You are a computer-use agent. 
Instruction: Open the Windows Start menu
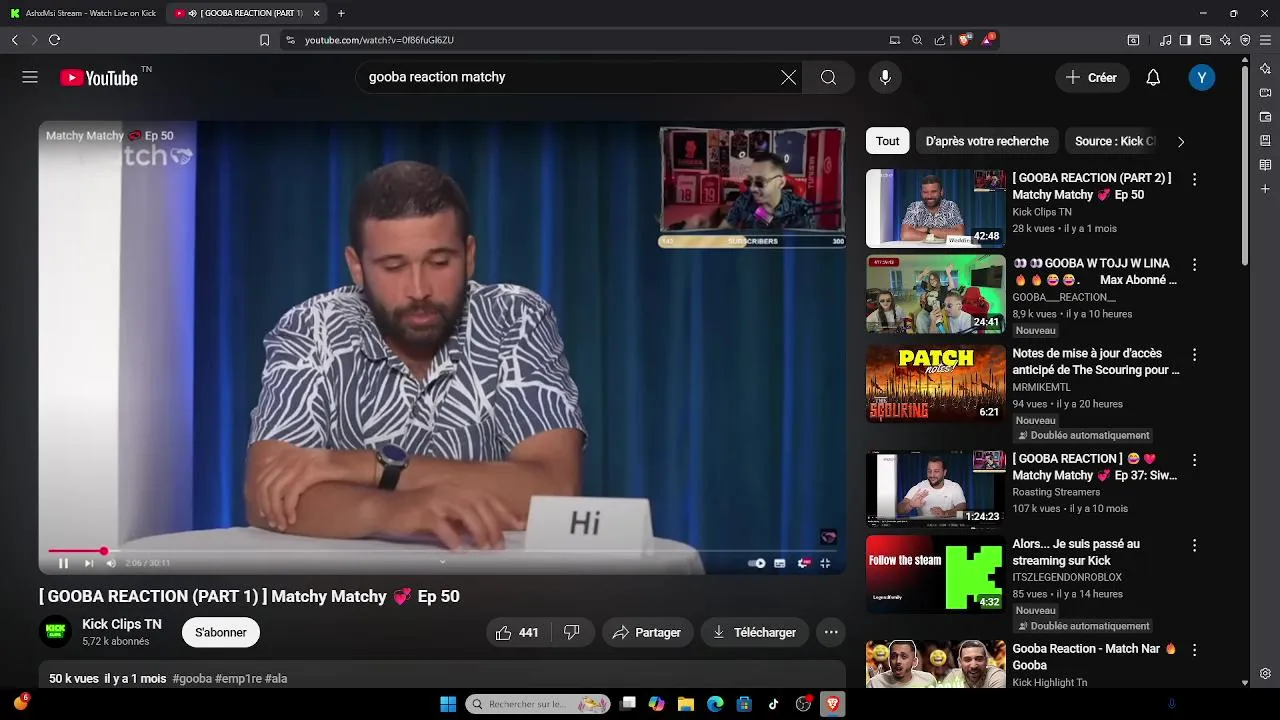pyautogui.click(x=448, y=704)
